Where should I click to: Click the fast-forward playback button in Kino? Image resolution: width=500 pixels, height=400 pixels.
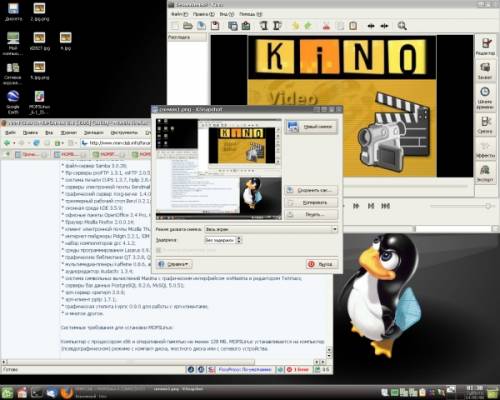(x=356, y=206)
